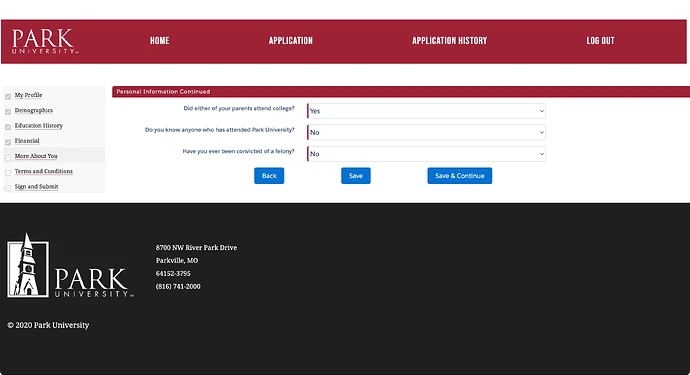Screen dimensions: 690x375
Task: Click the '8700 NW River Park Drive' address
Action: tap(196, 248)
